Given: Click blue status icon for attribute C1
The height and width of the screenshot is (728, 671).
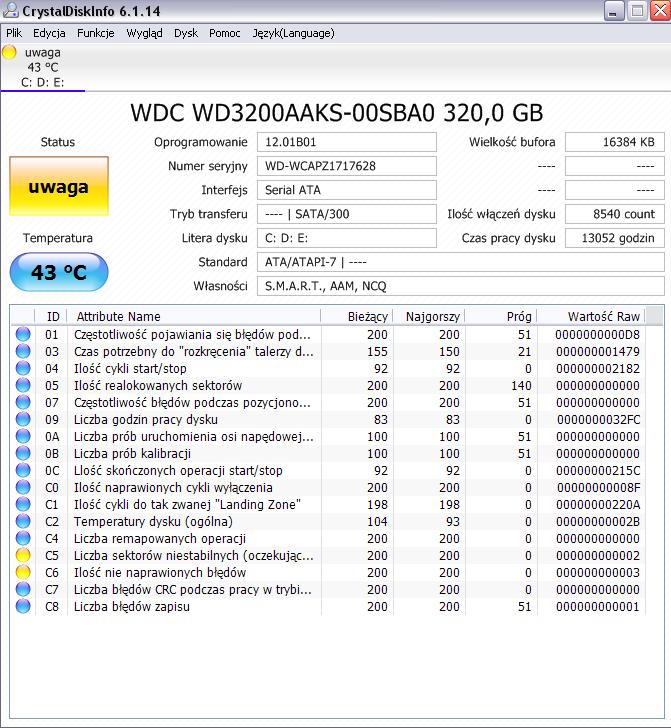Looking at the screenshot, I should point(23,504).
